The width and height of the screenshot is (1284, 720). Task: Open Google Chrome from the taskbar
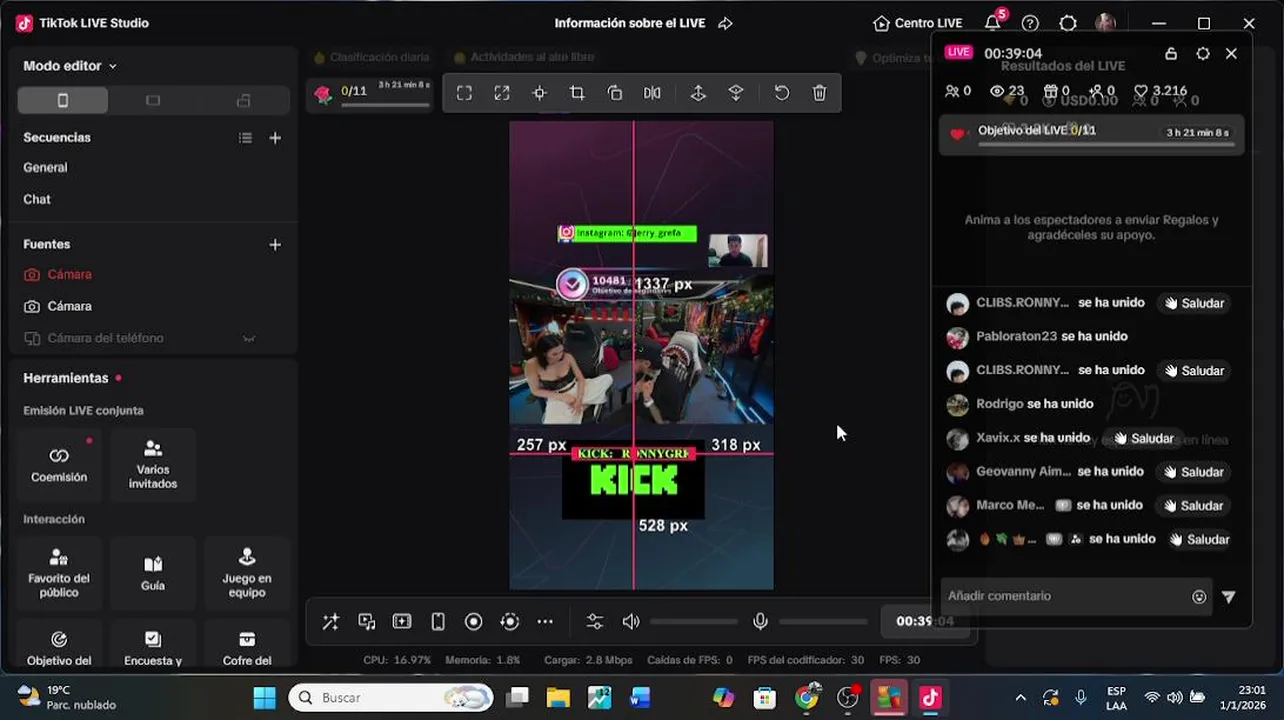806,697
